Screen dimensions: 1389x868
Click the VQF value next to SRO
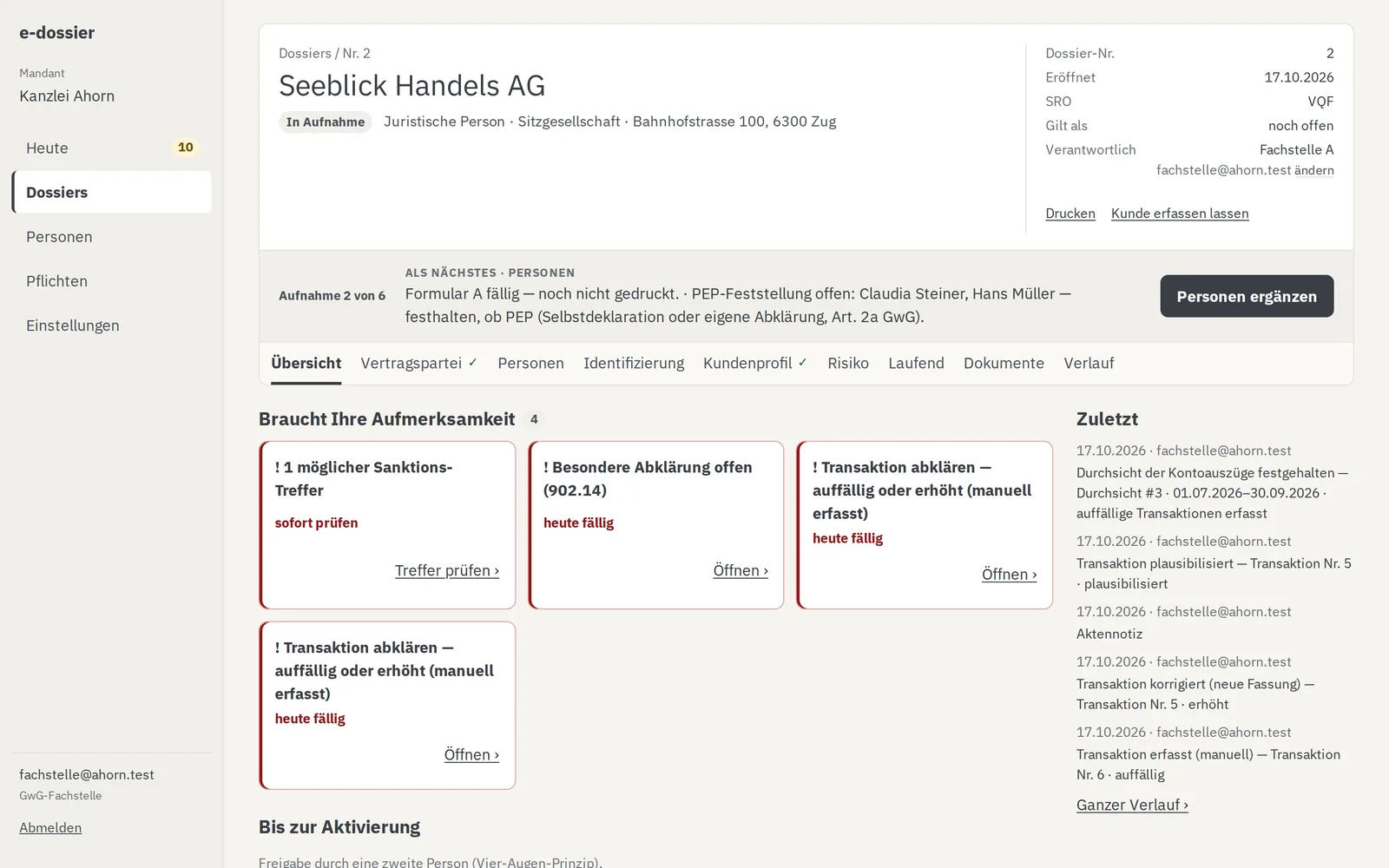click(x=1320, y=101)
